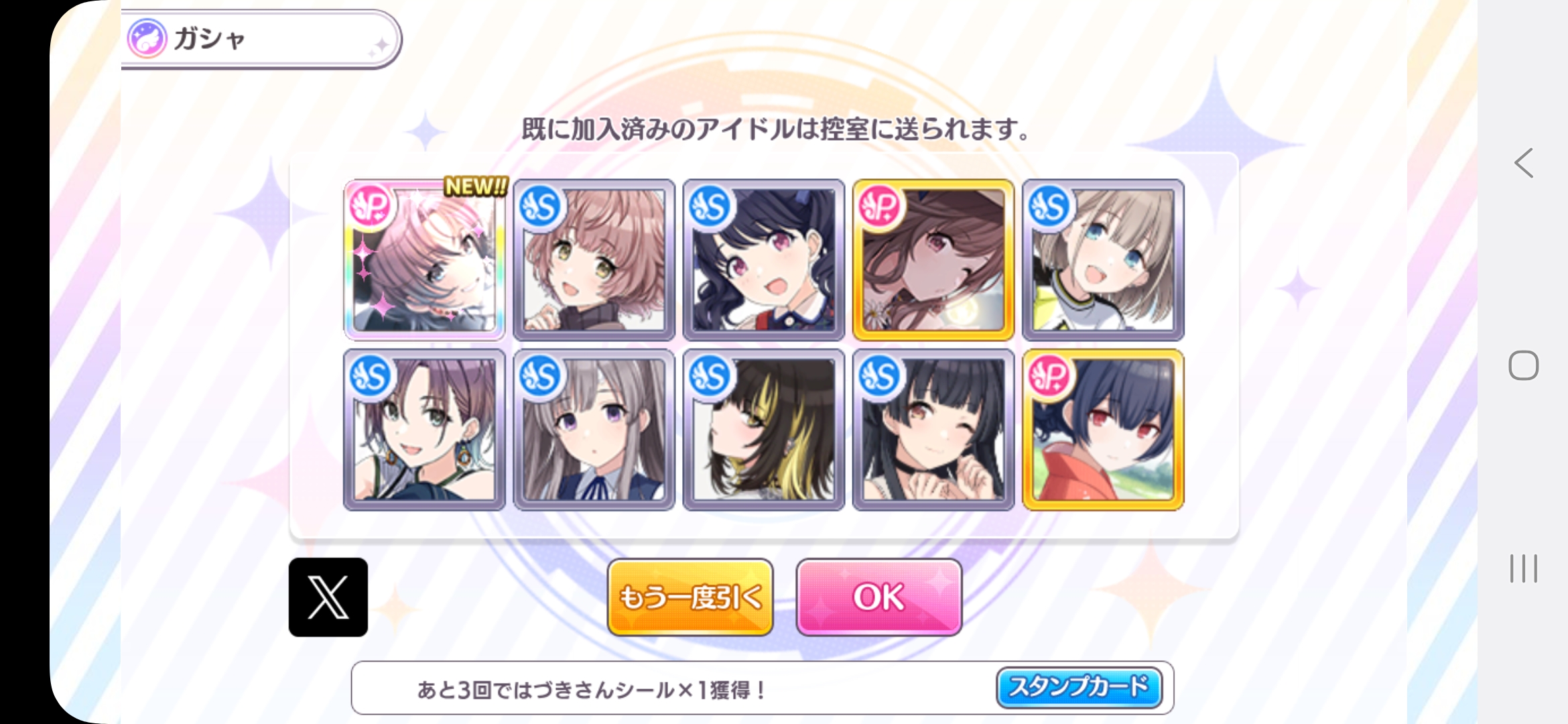Tap the Android home button icon

pyautogui.click(x=1523, y=365)
